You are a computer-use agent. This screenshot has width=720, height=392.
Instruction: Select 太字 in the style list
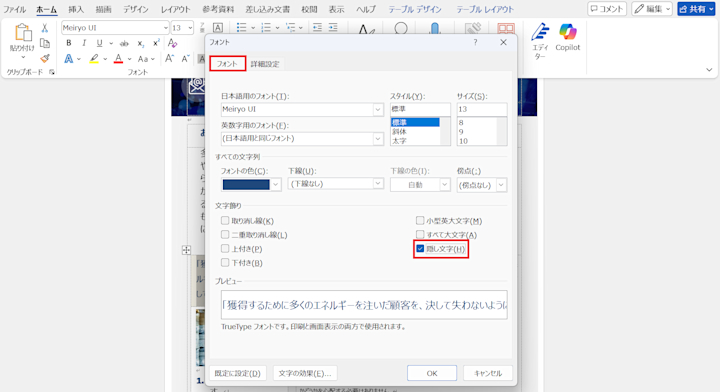tap(399, 141)
